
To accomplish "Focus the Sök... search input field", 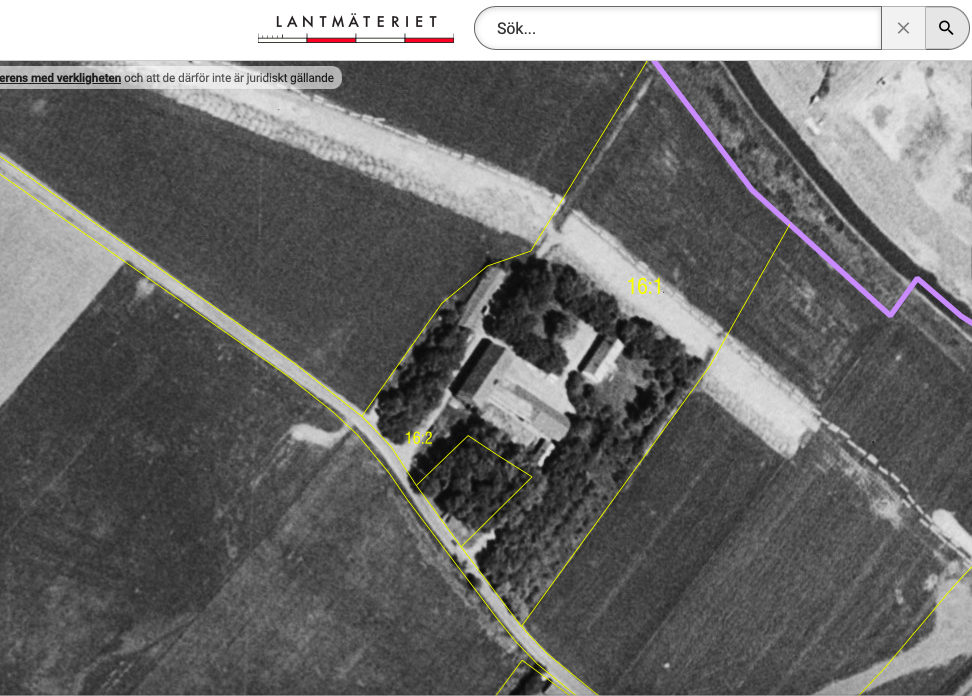I will coord(680,28).
